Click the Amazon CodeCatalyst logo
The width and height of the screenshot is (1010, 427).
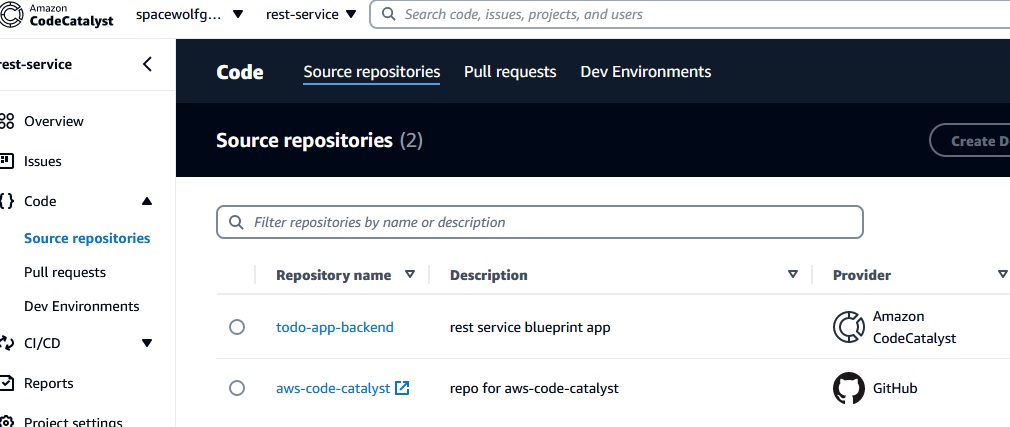[57, 14]
